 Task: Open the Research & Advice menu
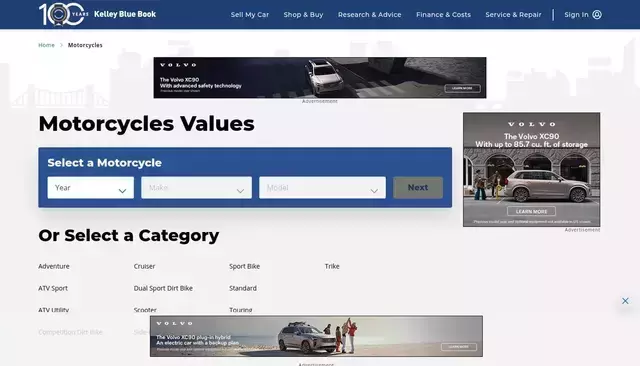point(369,15)
